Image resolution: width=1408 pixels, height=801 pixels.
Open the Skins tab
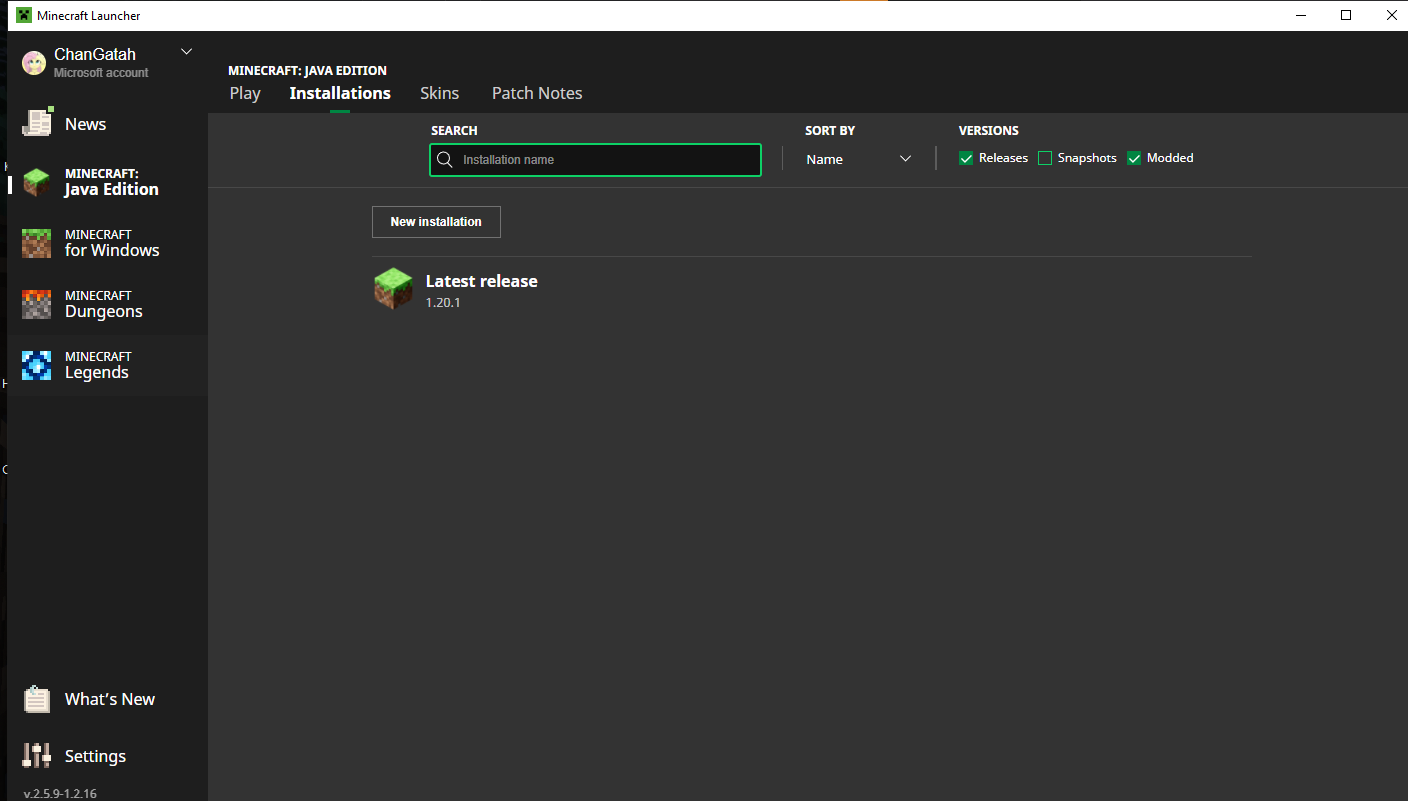click(439, 93)
